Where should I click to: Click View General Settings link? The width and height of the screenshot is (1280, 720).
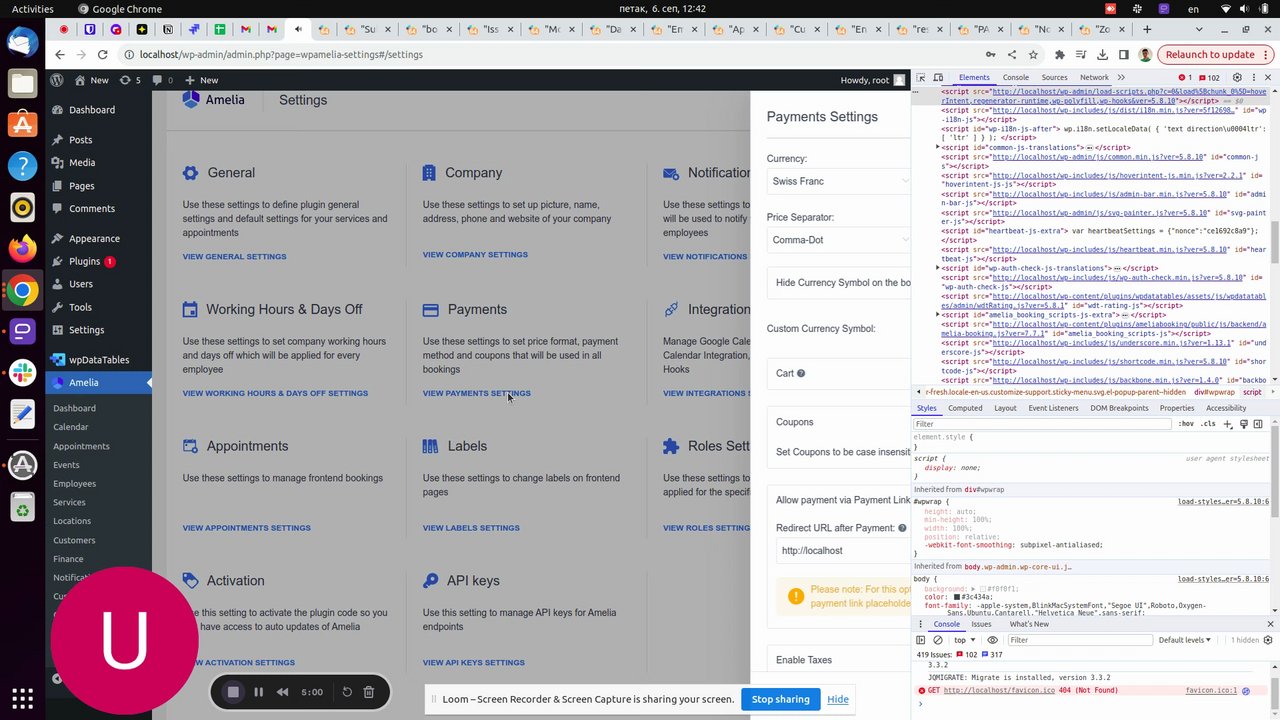click(x=234, y=256)
